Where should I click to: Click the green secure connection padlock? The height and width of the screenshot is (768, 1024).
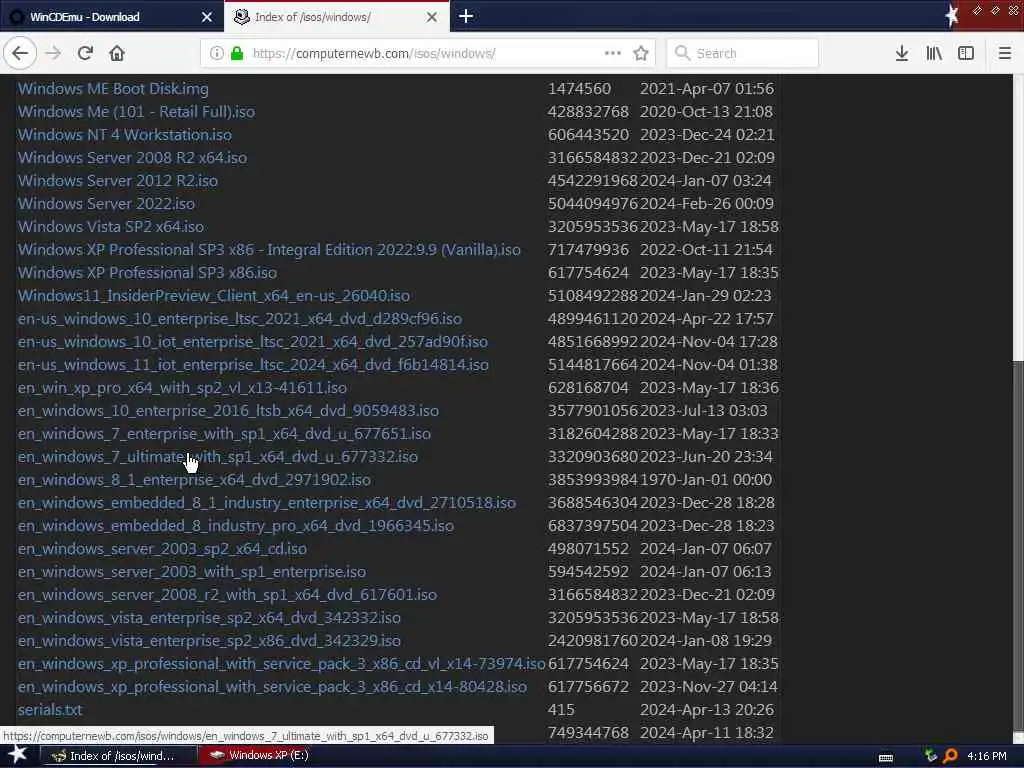[x=237, y=53]
